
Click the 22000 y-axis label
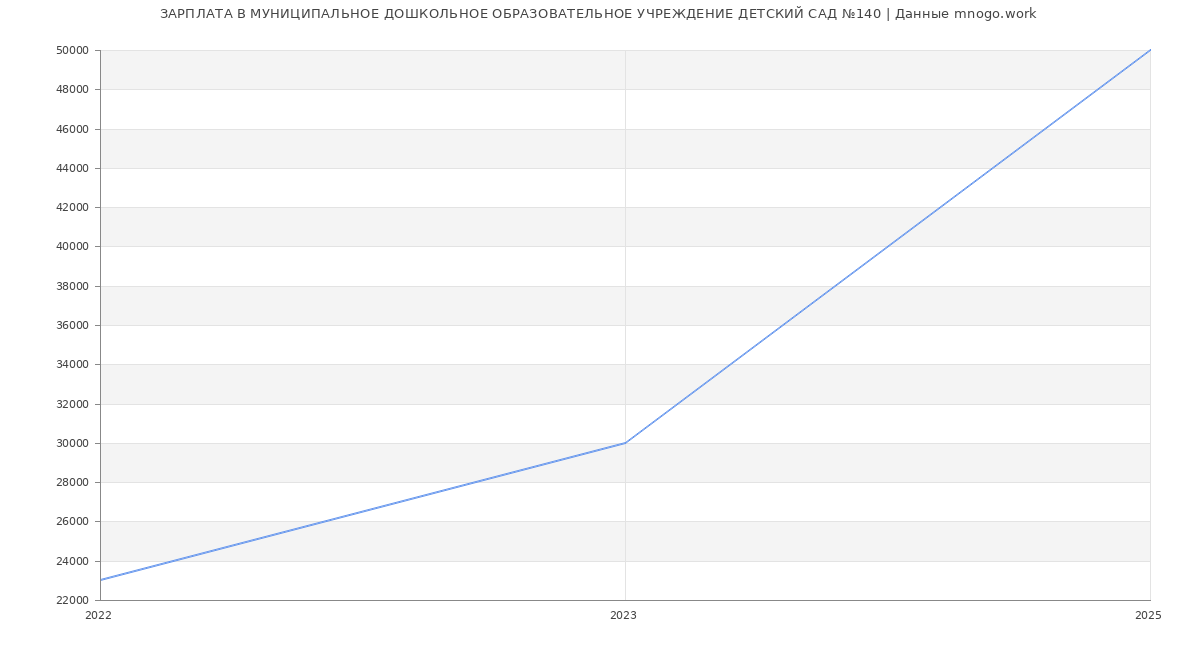click(x=74, y=600)
